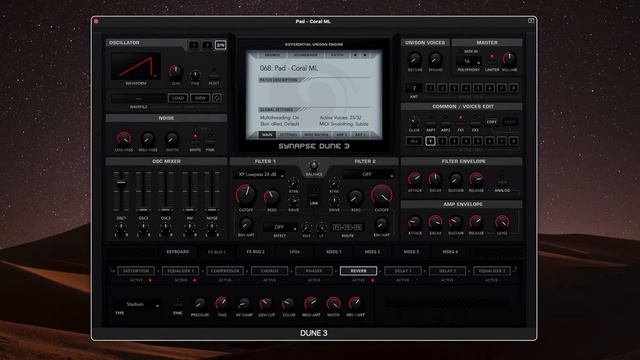Toggle the ARP1 switch in Voices Edit

coord(430,120)
